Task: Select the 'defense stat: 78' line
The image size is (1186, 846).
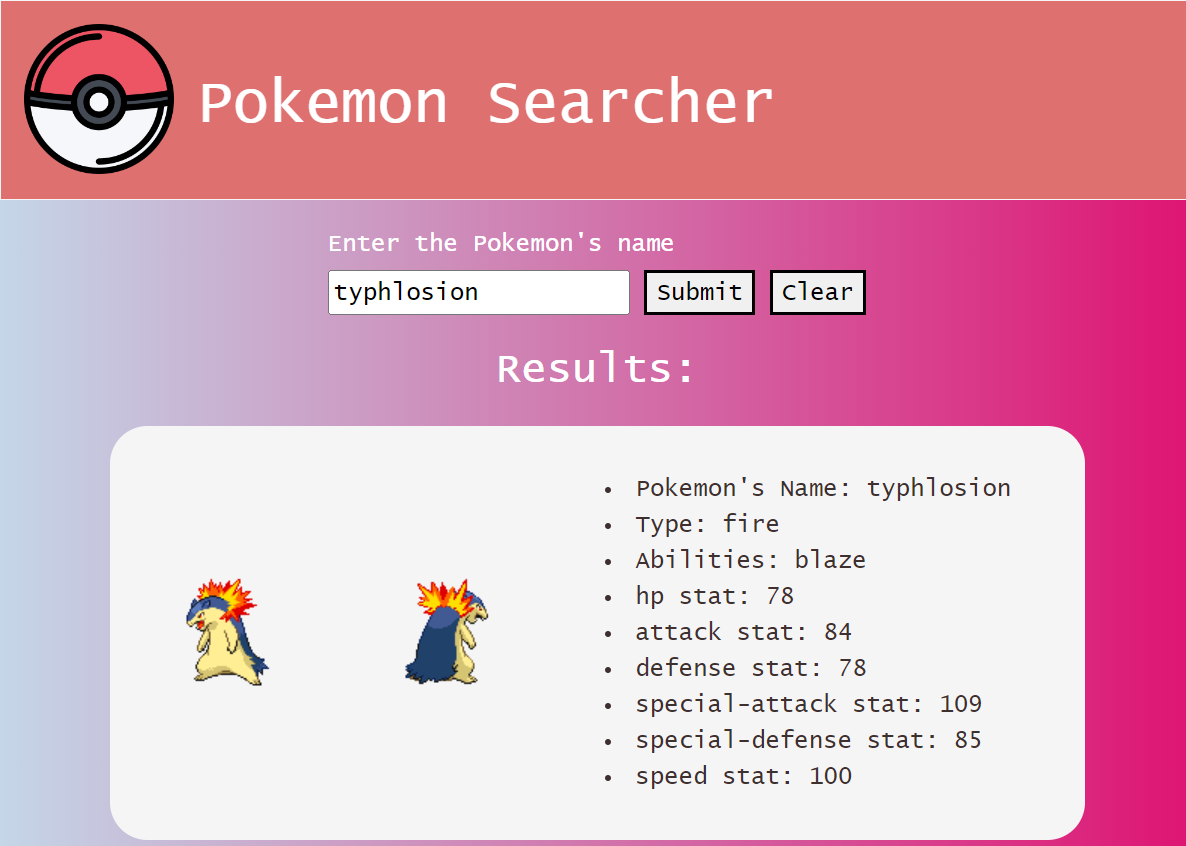Action: (750, 668)
